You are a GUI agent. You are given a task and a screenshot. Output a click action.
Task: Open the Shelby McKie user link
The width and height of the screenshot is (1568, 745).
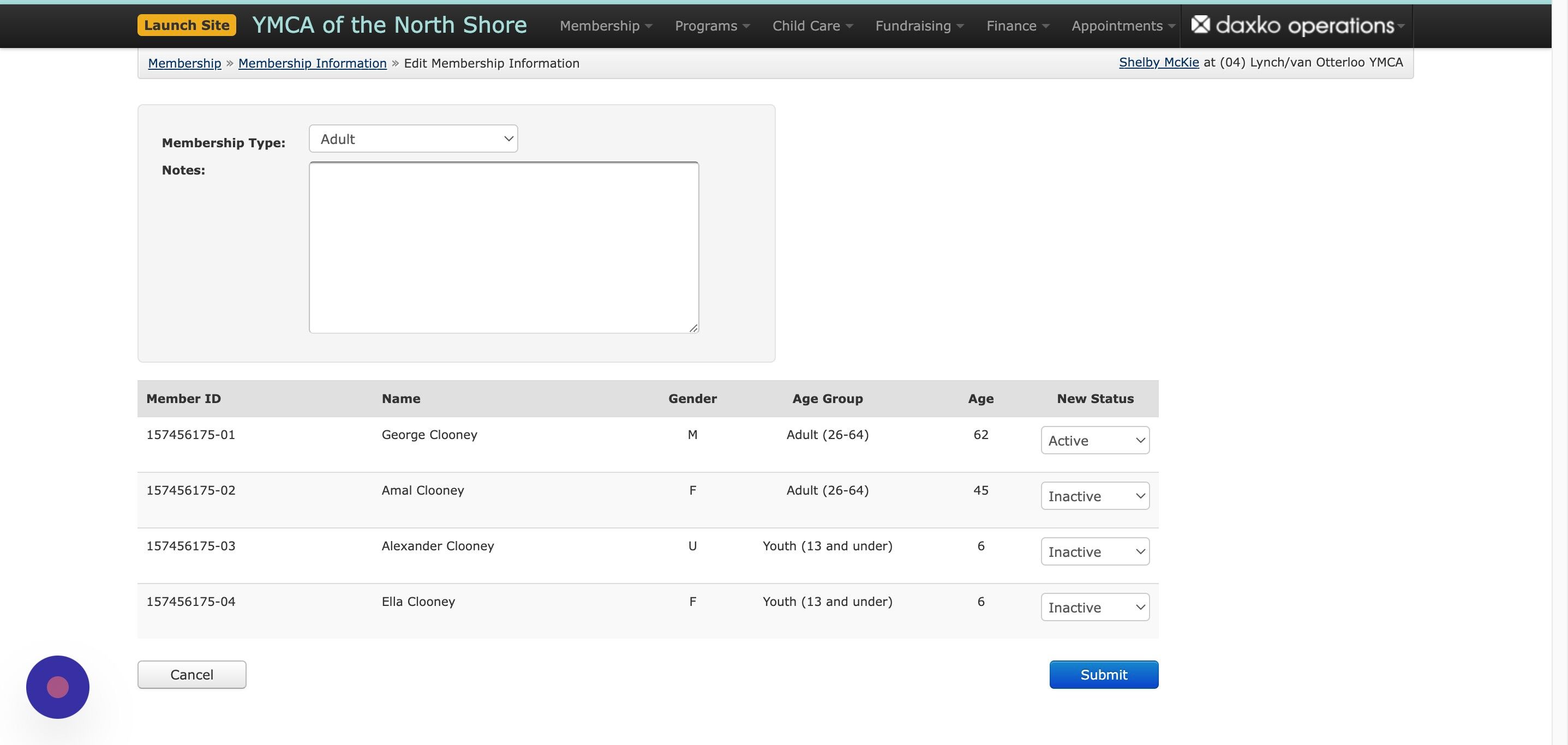(1159, 62)
